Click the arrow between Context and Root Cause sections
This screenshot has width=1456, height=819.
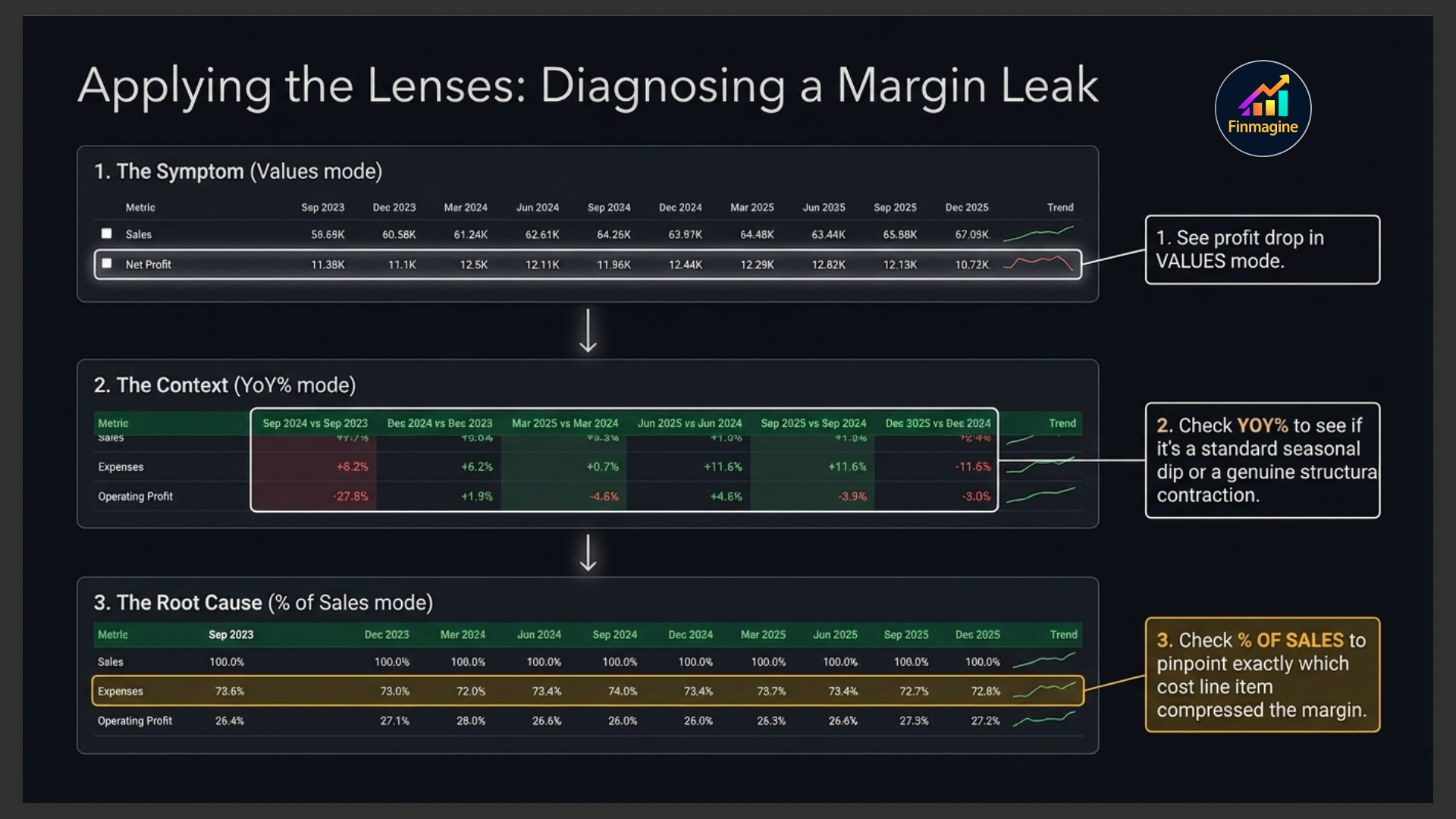[588, 553]
